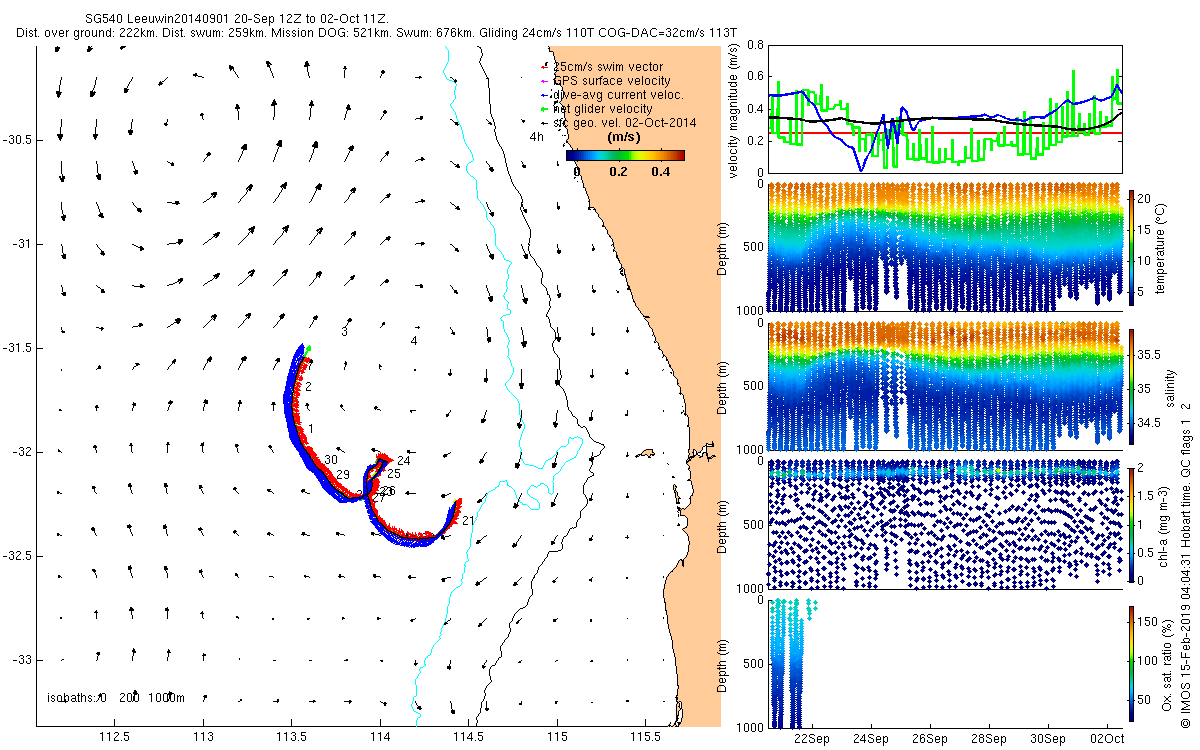Click the 'dive-avg current veloc.' legend entry

tap(618, 95)
